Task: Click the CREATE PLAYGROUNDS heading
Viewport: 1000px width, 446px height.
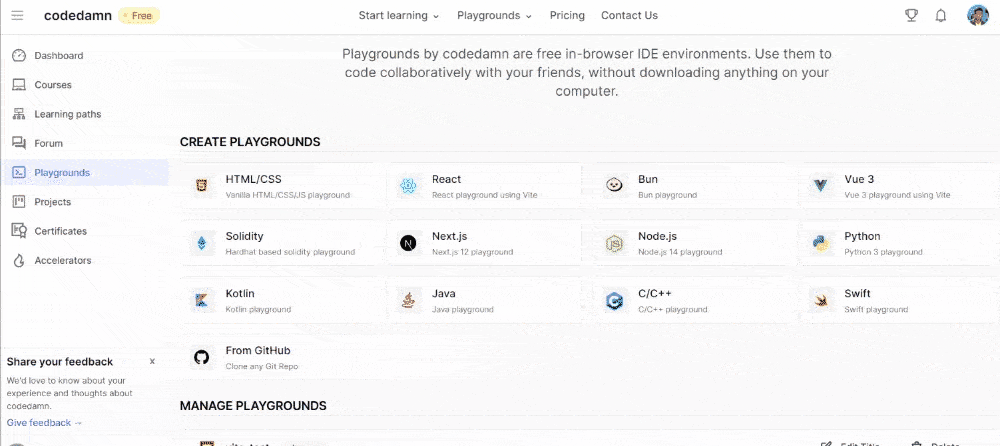Action: (x=250, y=142)
